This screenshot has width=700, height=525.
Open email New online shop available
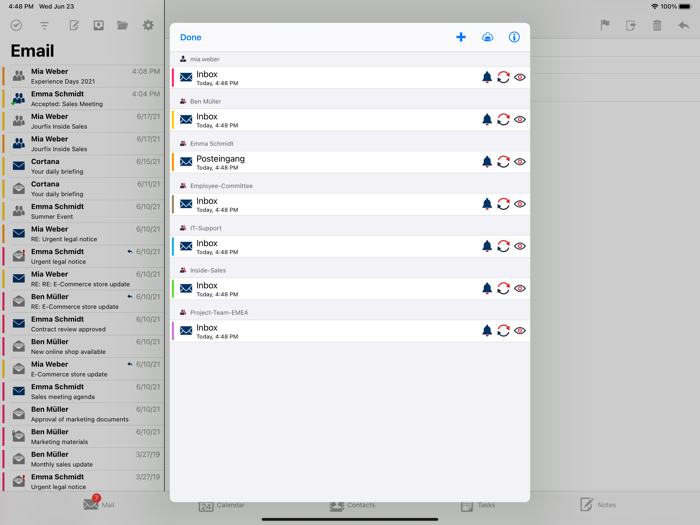point(83,347)
